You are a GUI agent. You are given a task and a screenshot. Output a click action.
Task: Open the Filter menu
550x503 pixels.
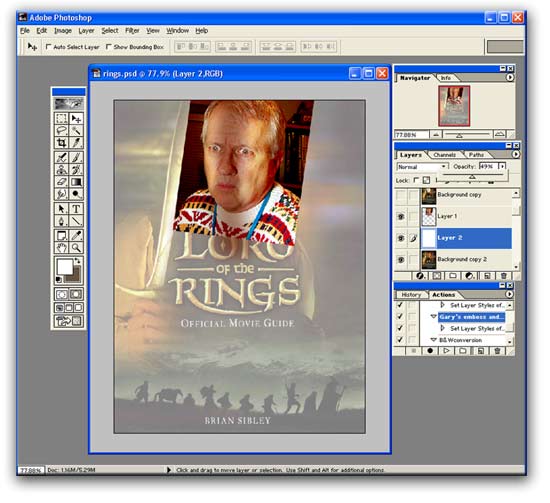132,31
